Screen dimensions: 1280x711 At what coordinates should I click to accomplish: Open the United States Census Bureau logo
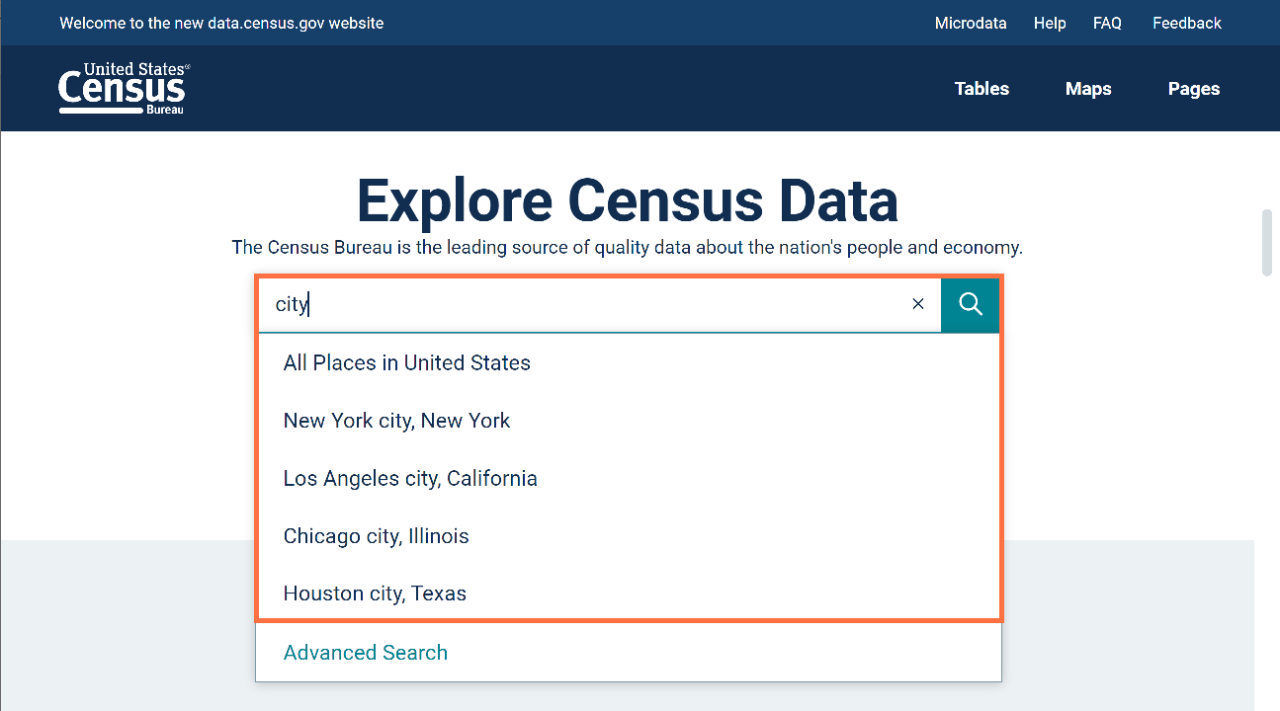pos(123,88)
